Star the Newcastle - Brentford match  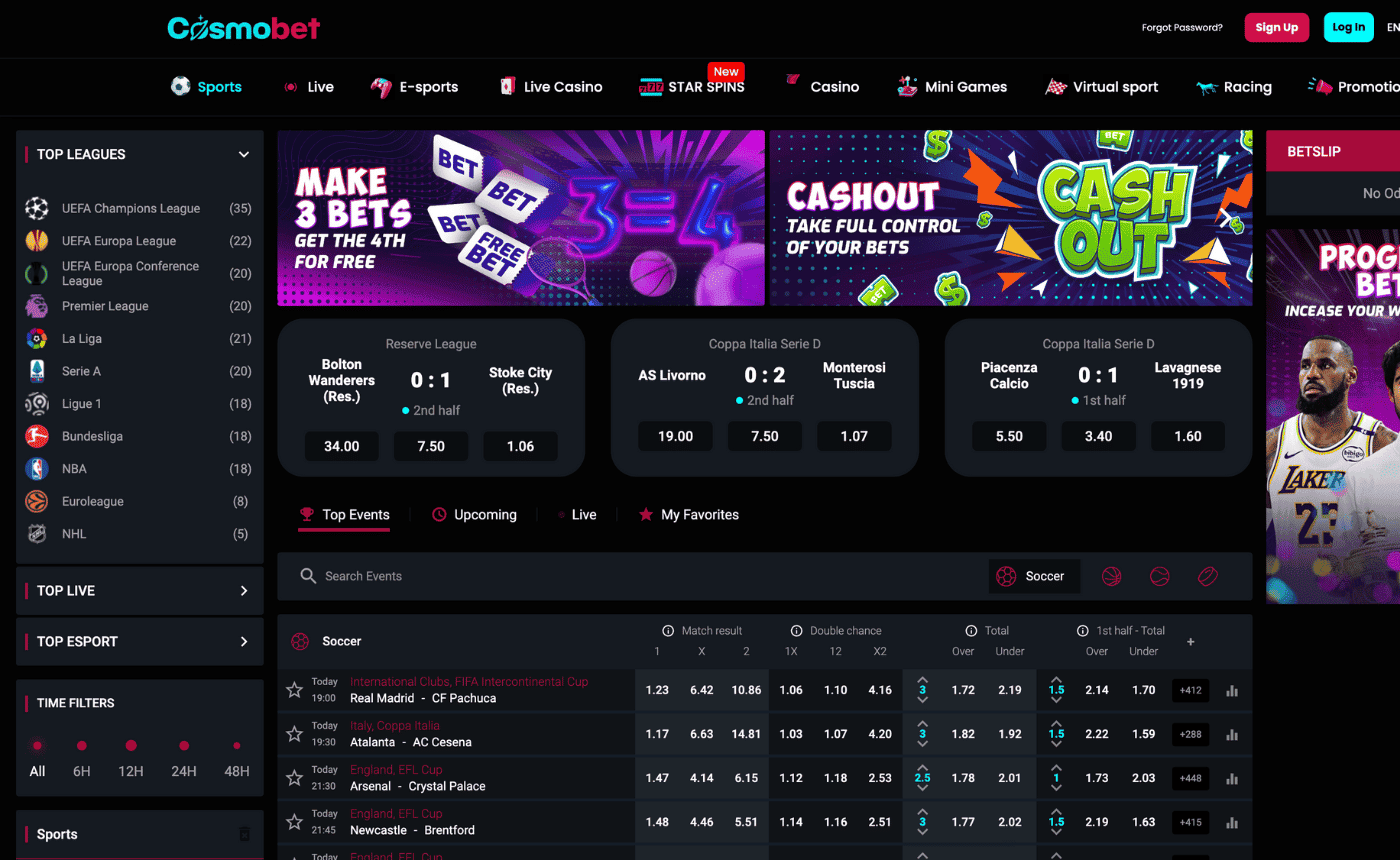[294, 822]
